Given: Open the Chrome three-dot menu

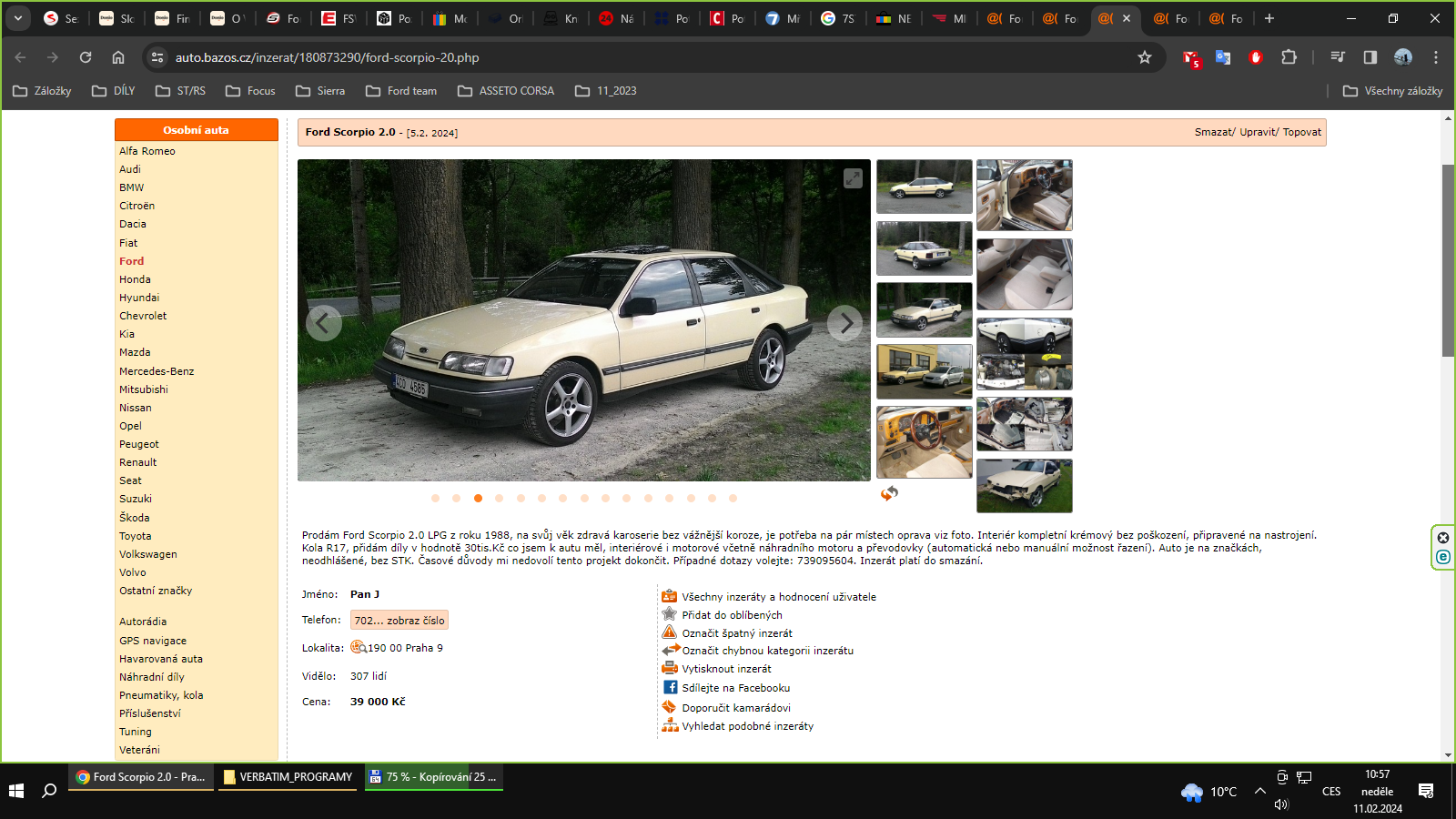Looking at the screenshot, I should coord(1436,57).
